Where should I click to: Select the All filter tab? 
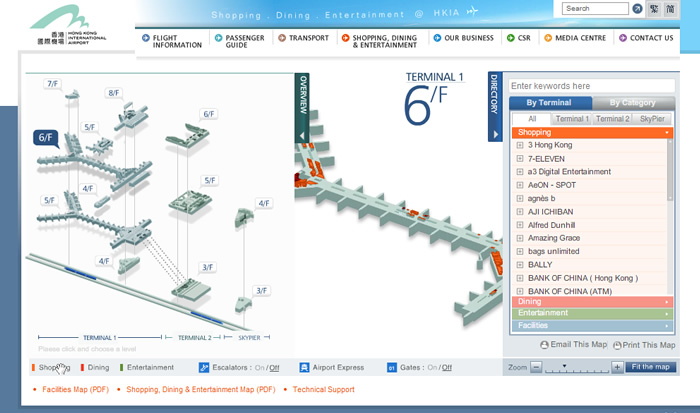pos(532,119)
